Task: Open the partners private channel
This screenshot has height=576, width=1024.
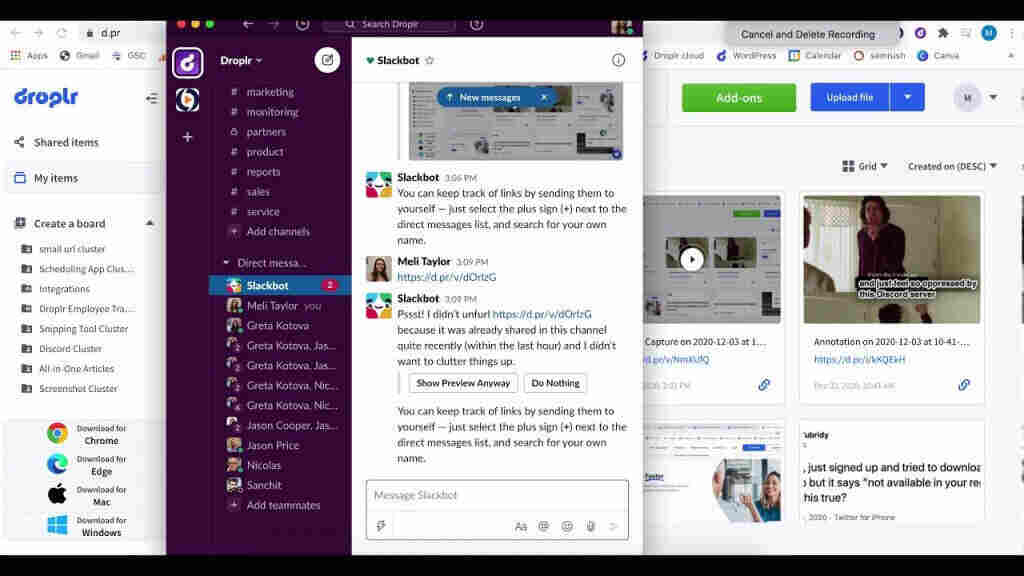Action: coord(266,132)
